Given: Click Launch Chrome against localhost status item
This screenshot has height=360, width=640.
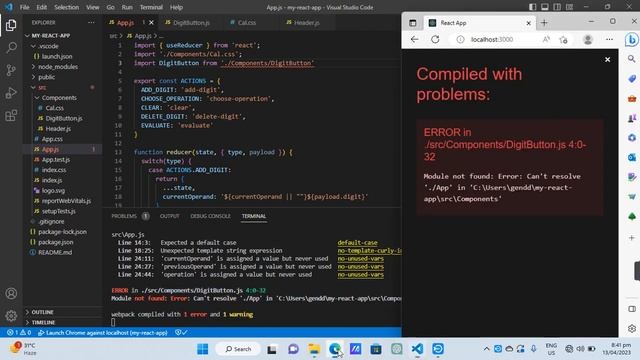Looking at the screenshot, I should (x=103, y=333).
